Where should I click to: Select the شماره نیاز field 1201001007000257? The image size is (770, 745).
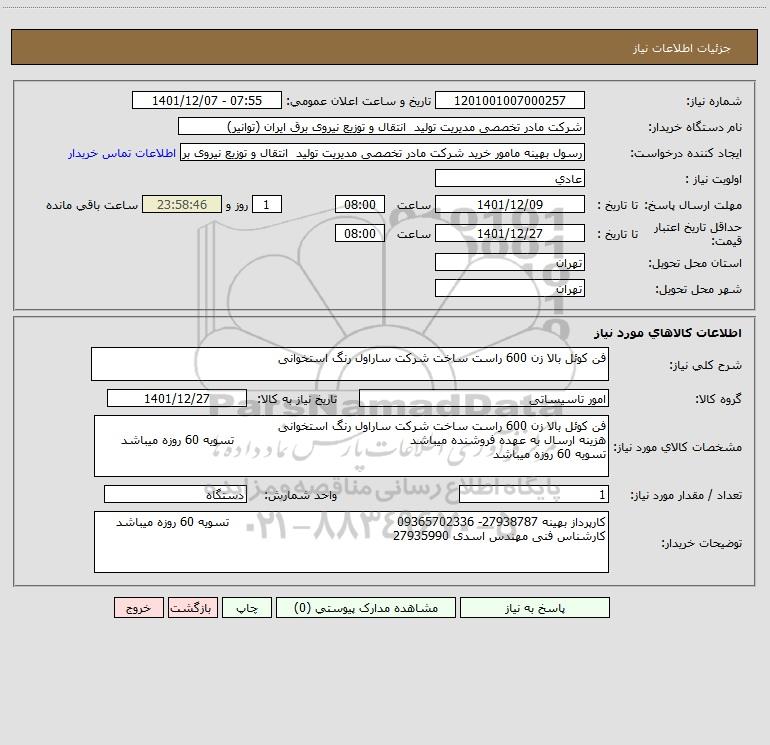point(510,100)
